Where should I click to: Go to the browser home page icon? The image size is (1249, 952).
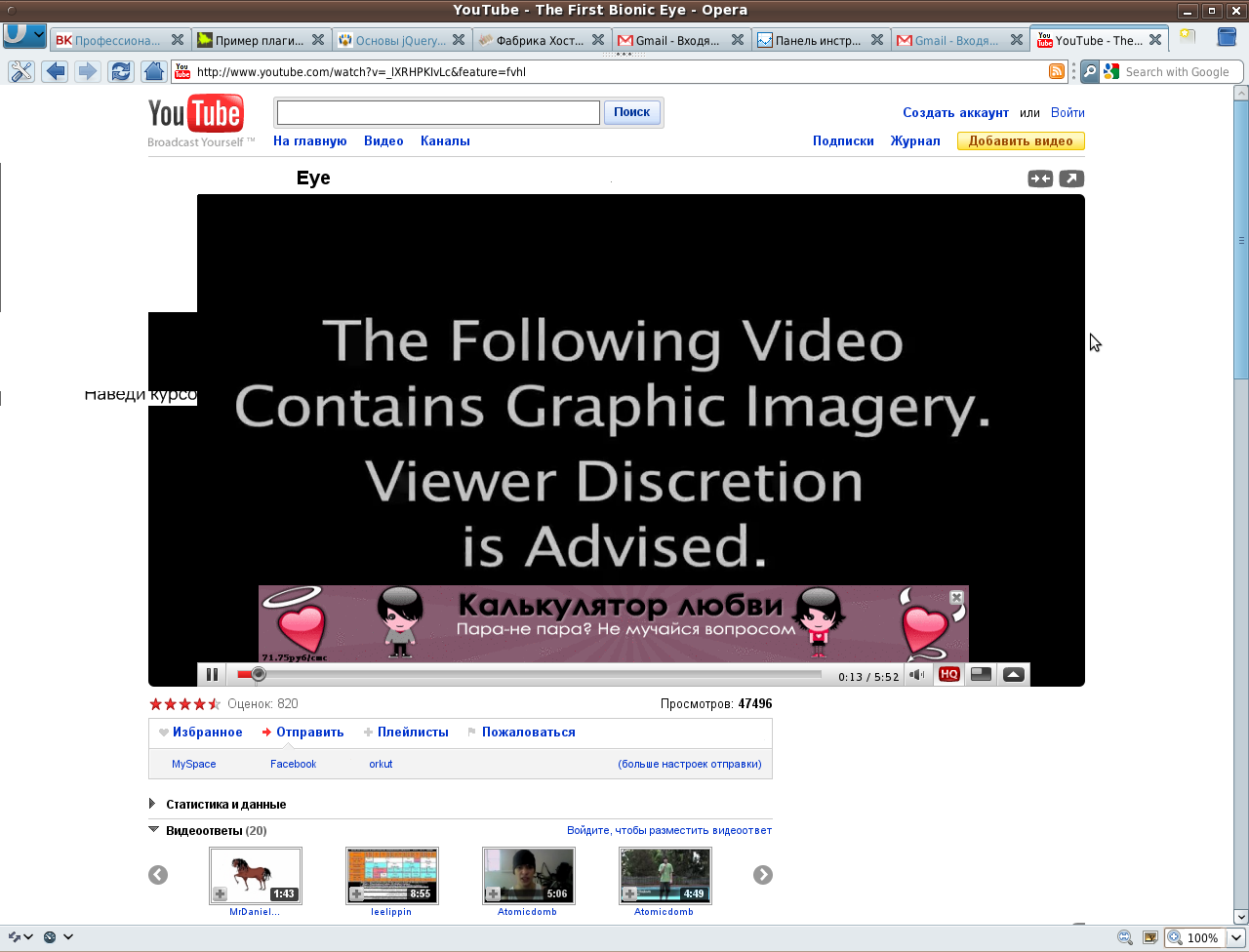coord(153,71)
